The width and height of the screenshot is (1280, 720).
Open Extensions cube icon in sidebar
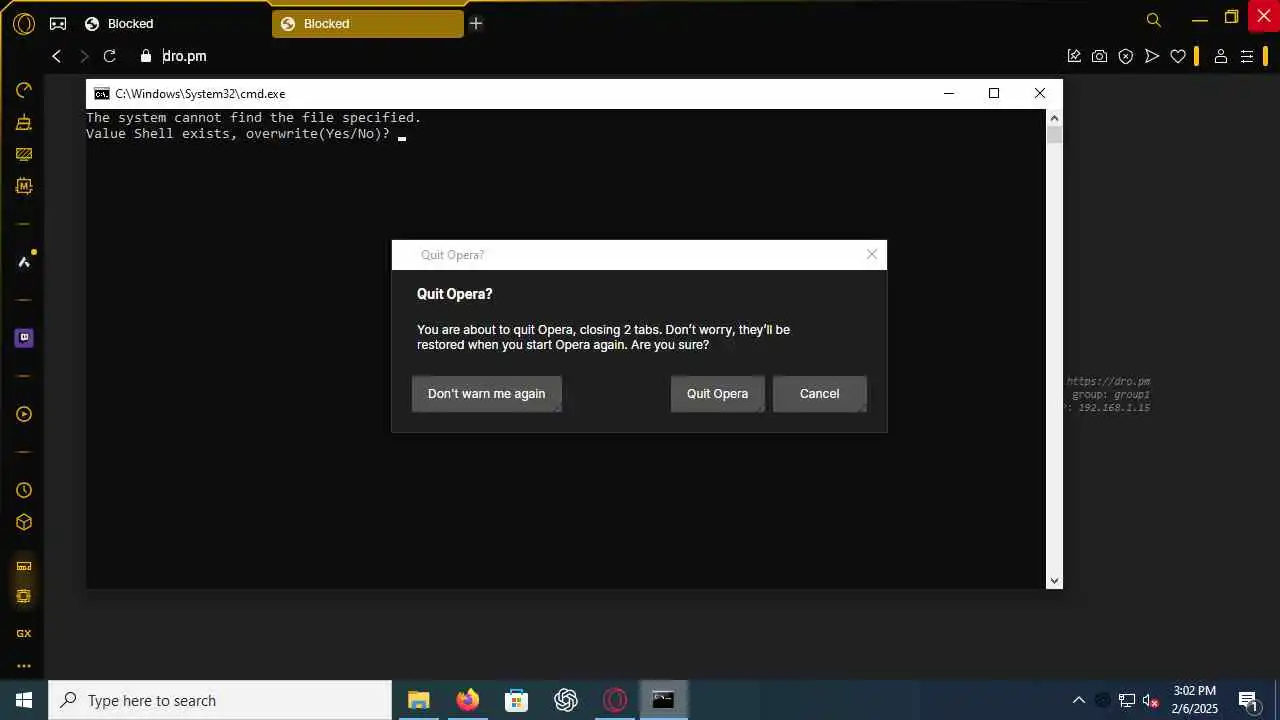click(24, 522)
